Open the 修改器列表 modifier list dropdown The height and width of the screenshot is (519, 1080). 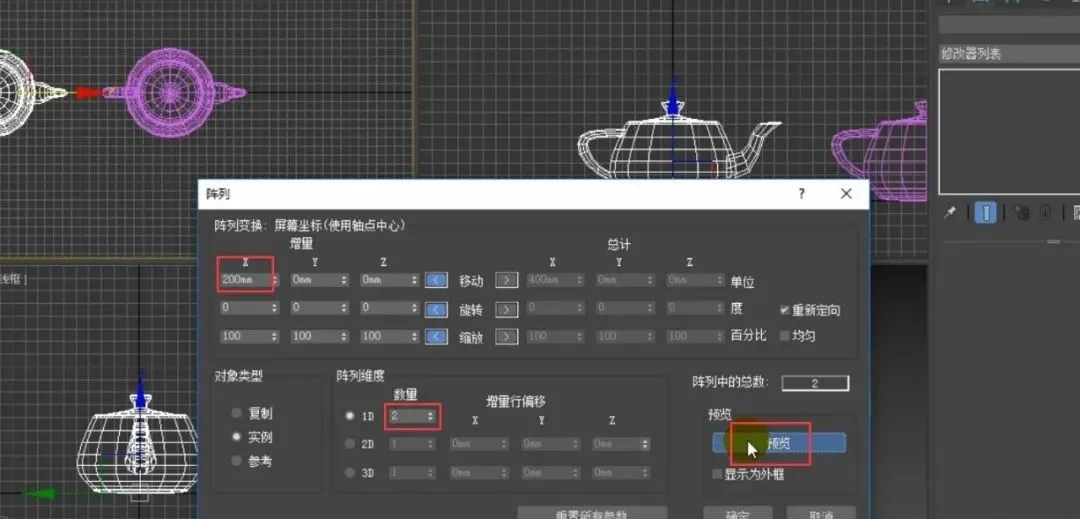[x=1009, y=54]
